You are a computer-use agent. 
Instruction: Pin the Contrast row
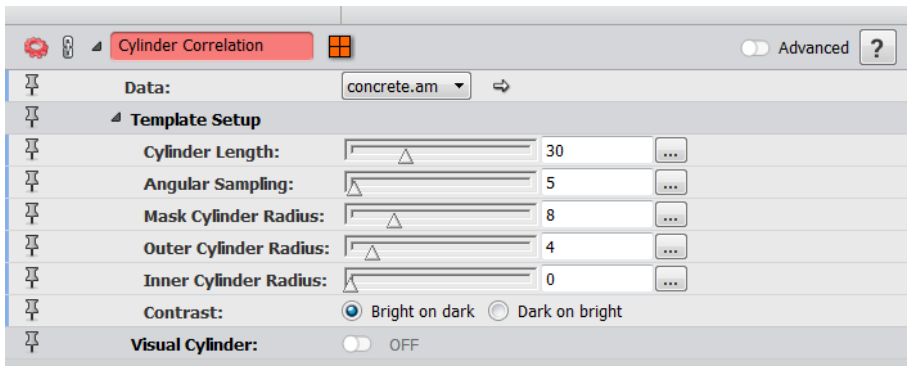33,312
